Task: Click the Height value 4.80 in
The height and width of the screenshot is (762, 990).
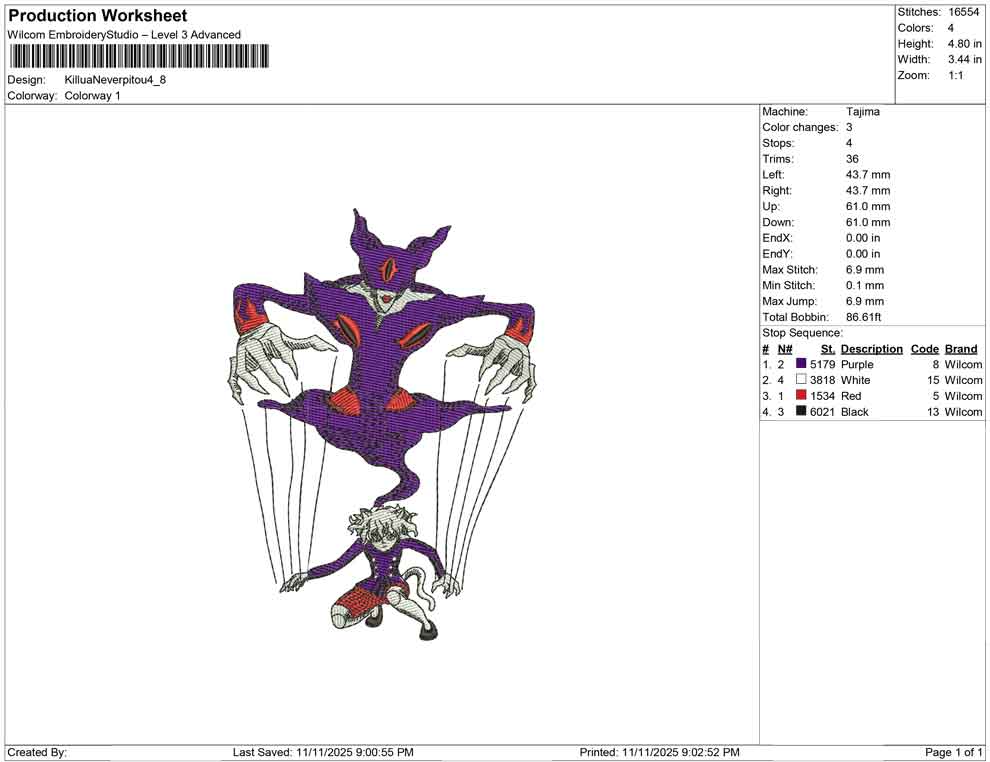Action: (x=965, y=44)
